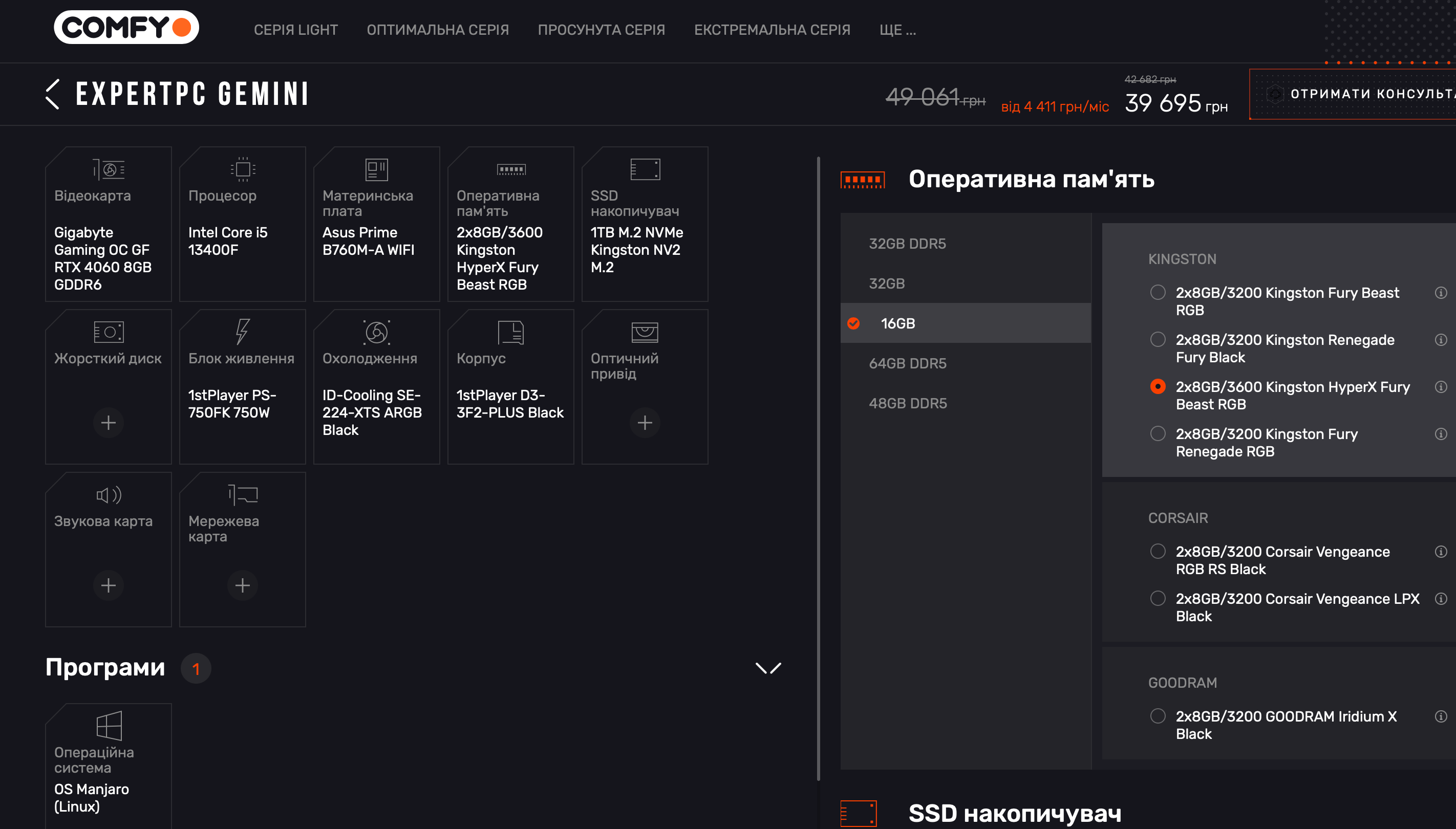The width and height of the screenshot is (1456, 829).
Task: Open the 1stPlayer PS-750FK 750W power supply card
Action: (243, 386)
